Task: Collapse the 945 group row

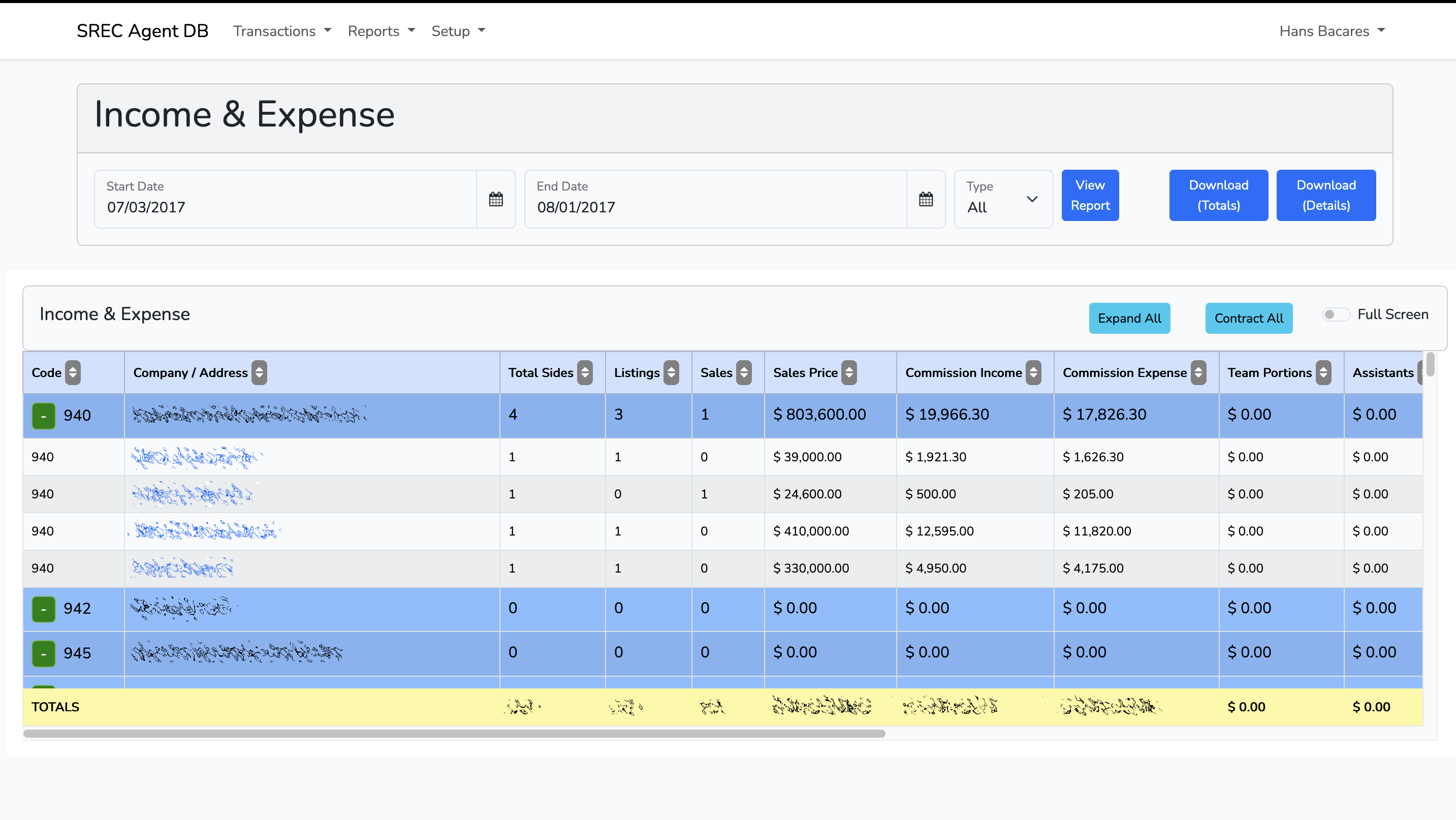Action: 44,653
